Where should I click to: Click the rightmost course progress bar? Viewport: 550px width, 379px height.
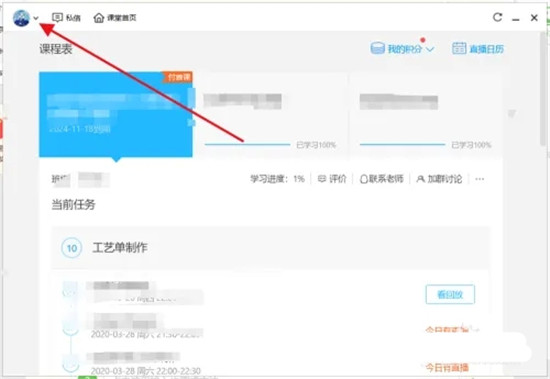(x=402, y=144)
